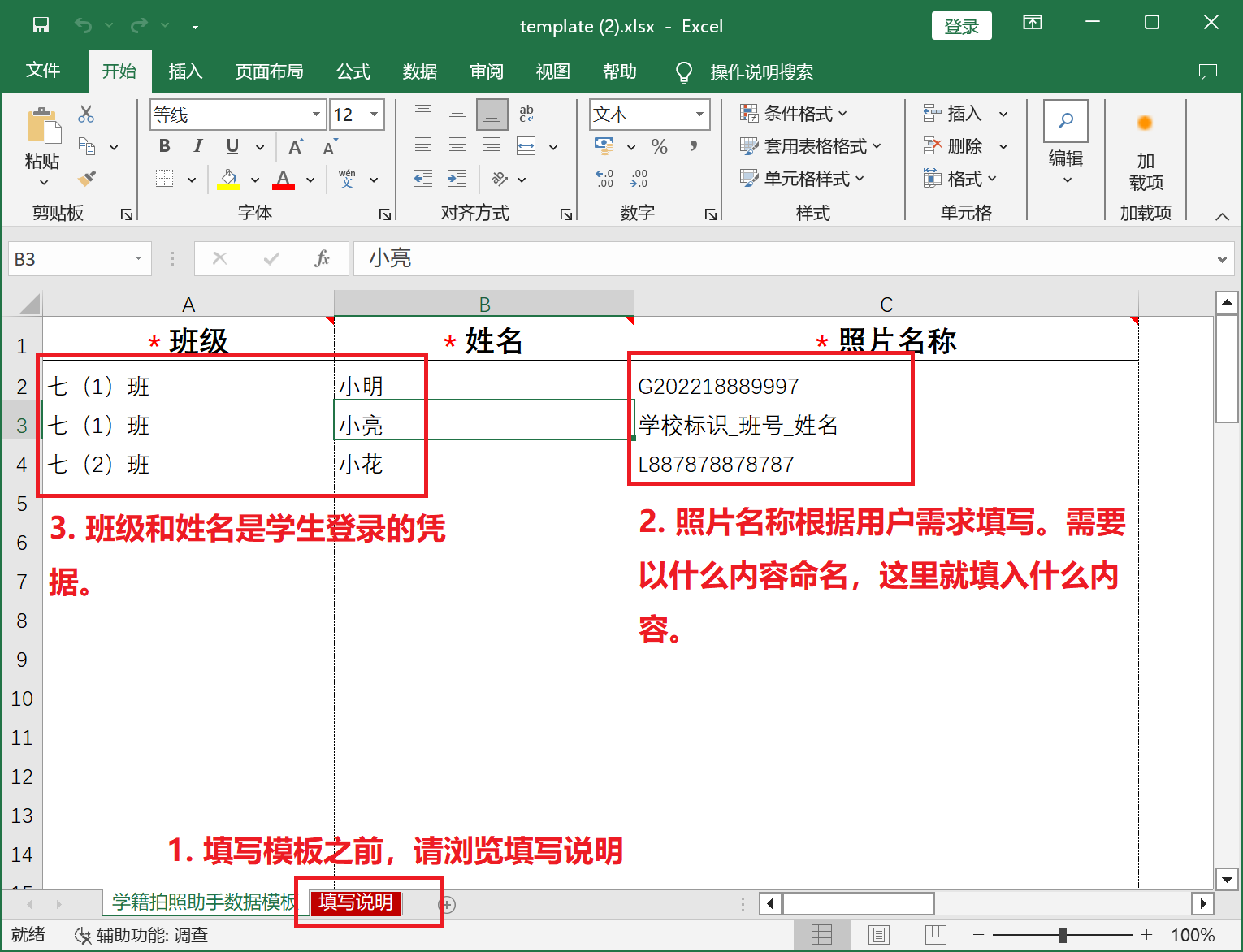Open the font name dropdown
Screen dimensions: 1243x952
(316, 115)
